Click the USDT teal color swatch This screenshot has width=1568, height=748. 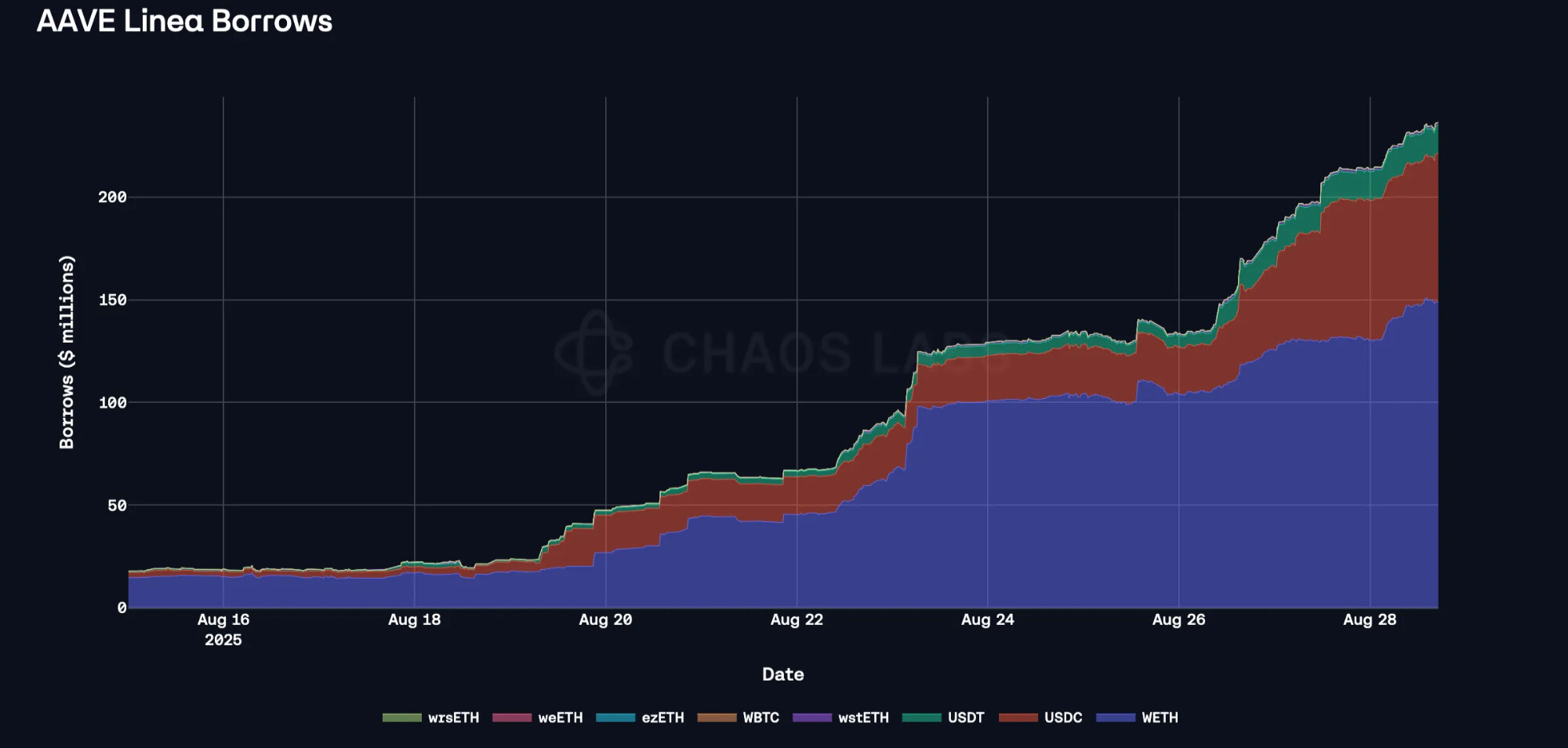[921, 717]
